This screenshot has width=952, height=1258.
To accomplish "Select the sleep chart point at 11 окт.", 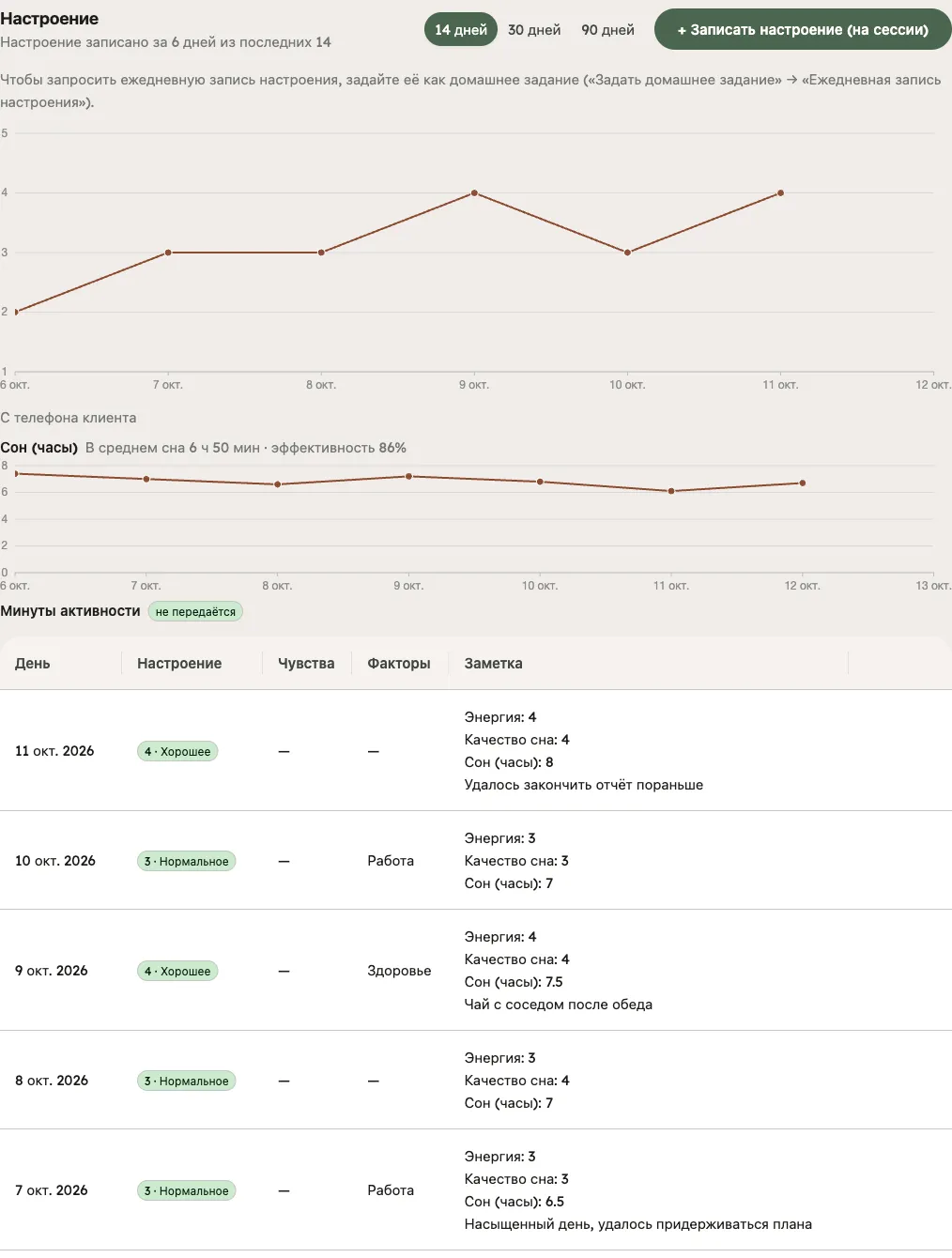I will pyautogui.click(x=671, y=491).
